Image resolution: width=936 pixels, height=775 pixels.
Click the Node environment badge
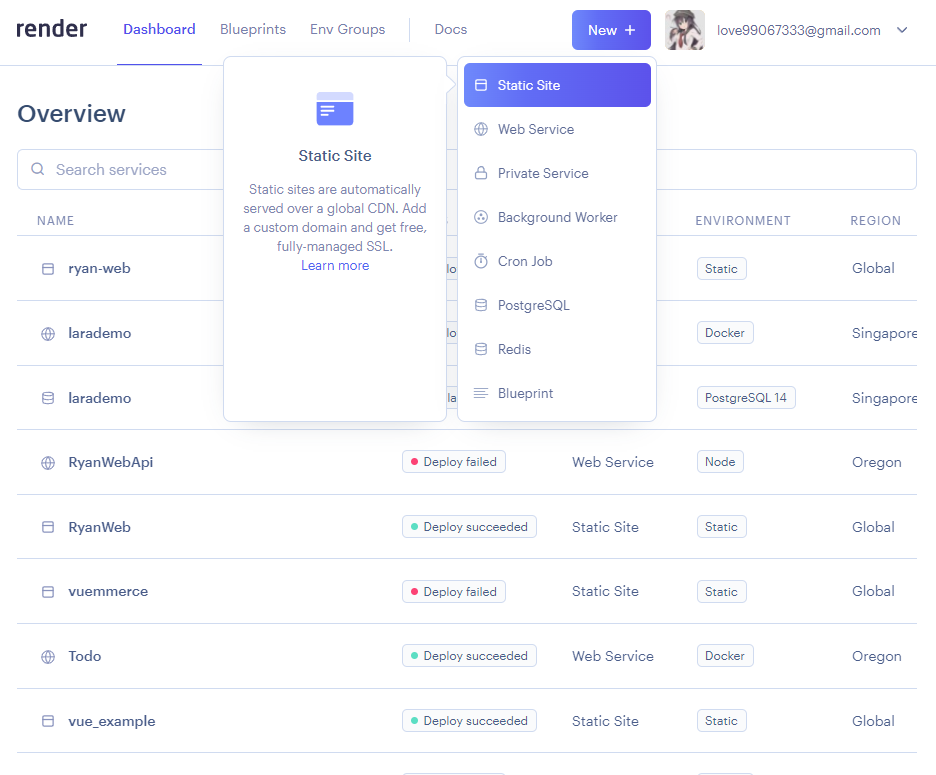pyautogui.click(x=720, y=462)
